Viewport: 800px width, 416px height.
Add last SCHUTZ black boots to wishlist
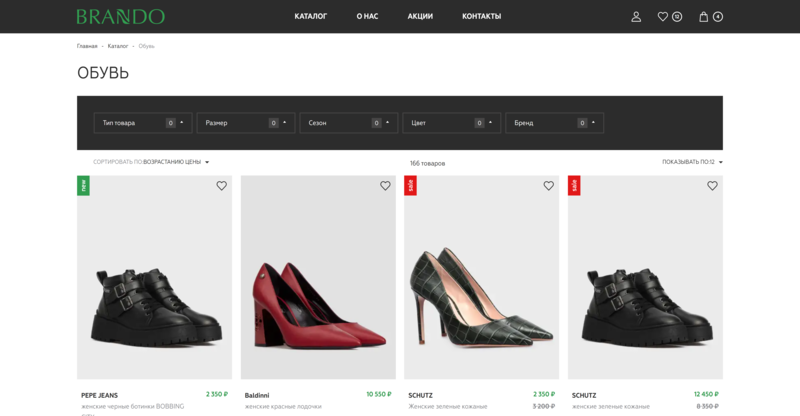click(x=712, y=186)
